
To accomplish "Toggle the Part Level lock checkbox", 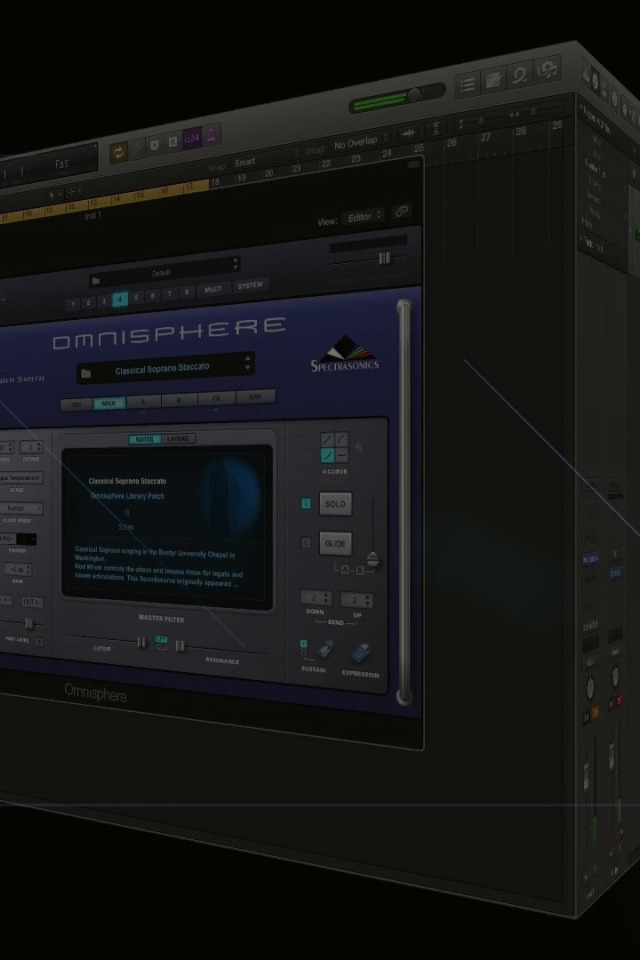I will 39,642.
